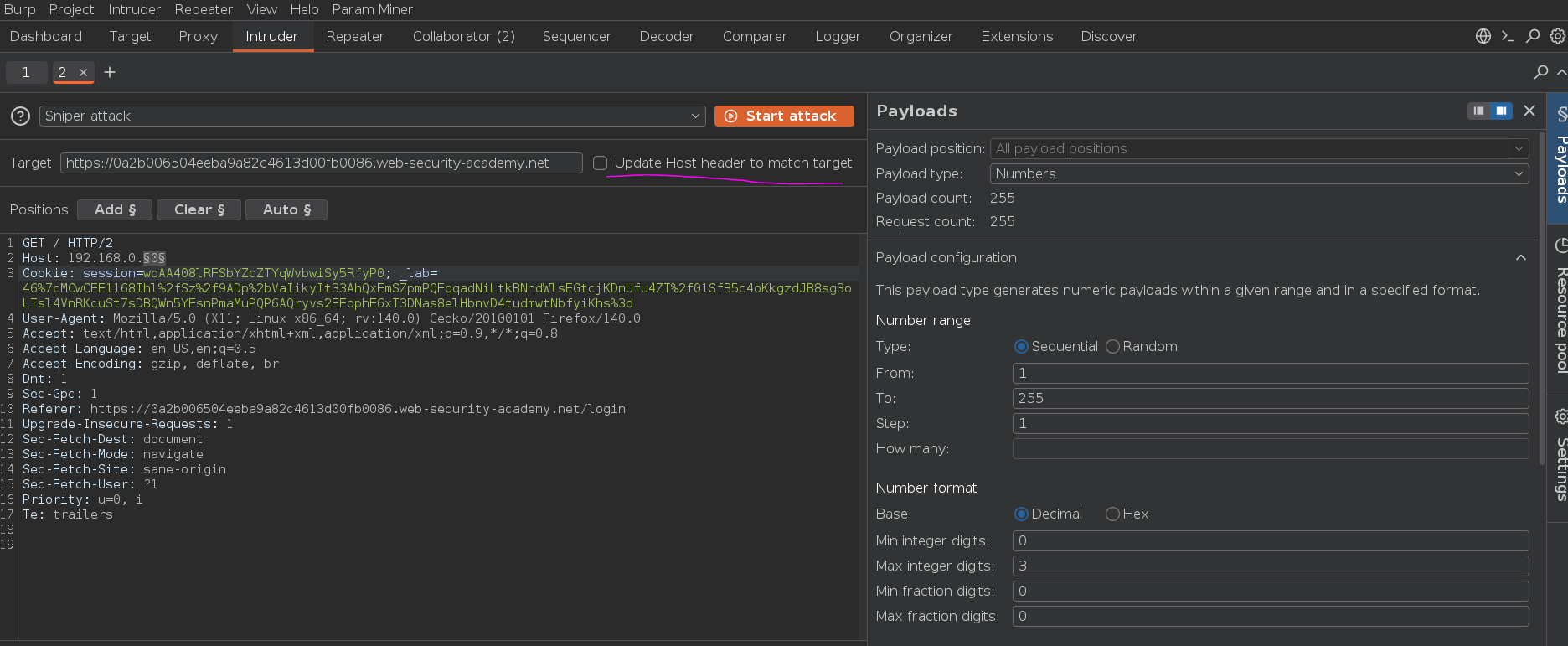Click the From number field

pos(1271,373)
